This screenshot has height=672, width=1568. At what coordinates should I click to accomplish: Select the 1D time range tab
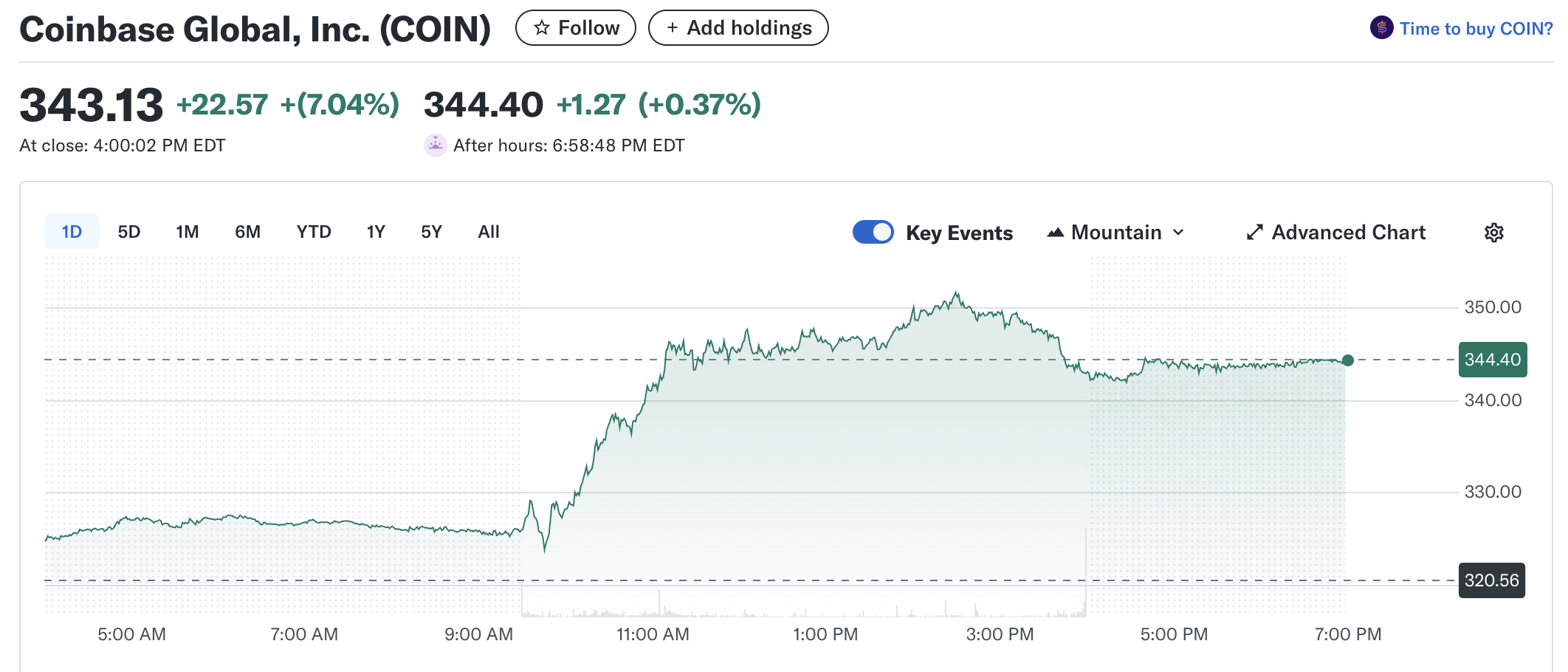click(x=72, y=232)
